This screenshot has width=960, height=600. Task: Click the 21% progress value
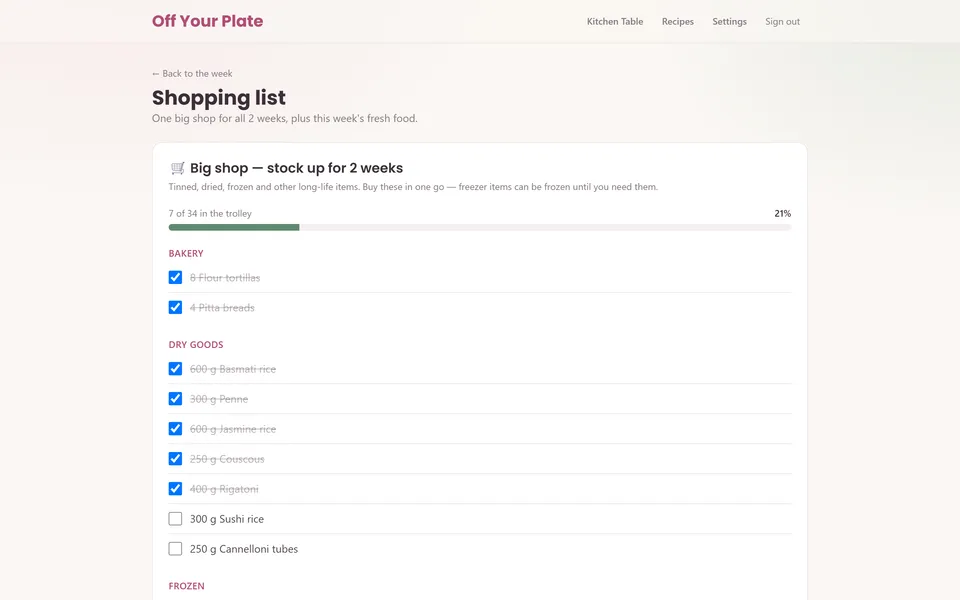[x=782, y=214]
